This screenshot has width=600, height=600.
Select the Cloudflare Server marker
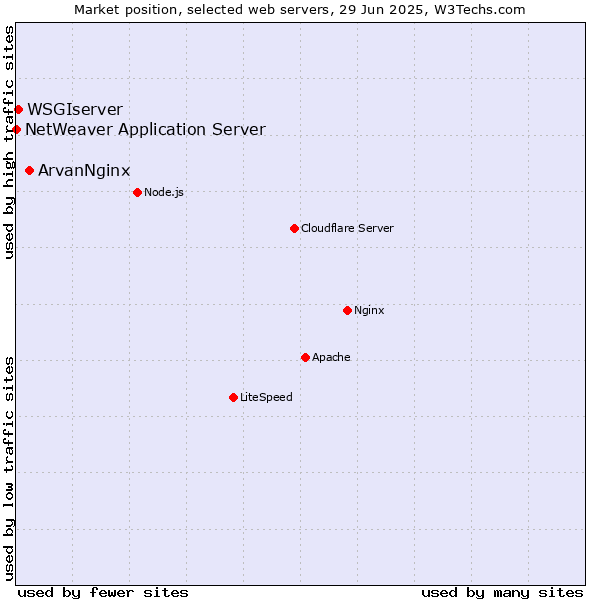coord(294,229)
